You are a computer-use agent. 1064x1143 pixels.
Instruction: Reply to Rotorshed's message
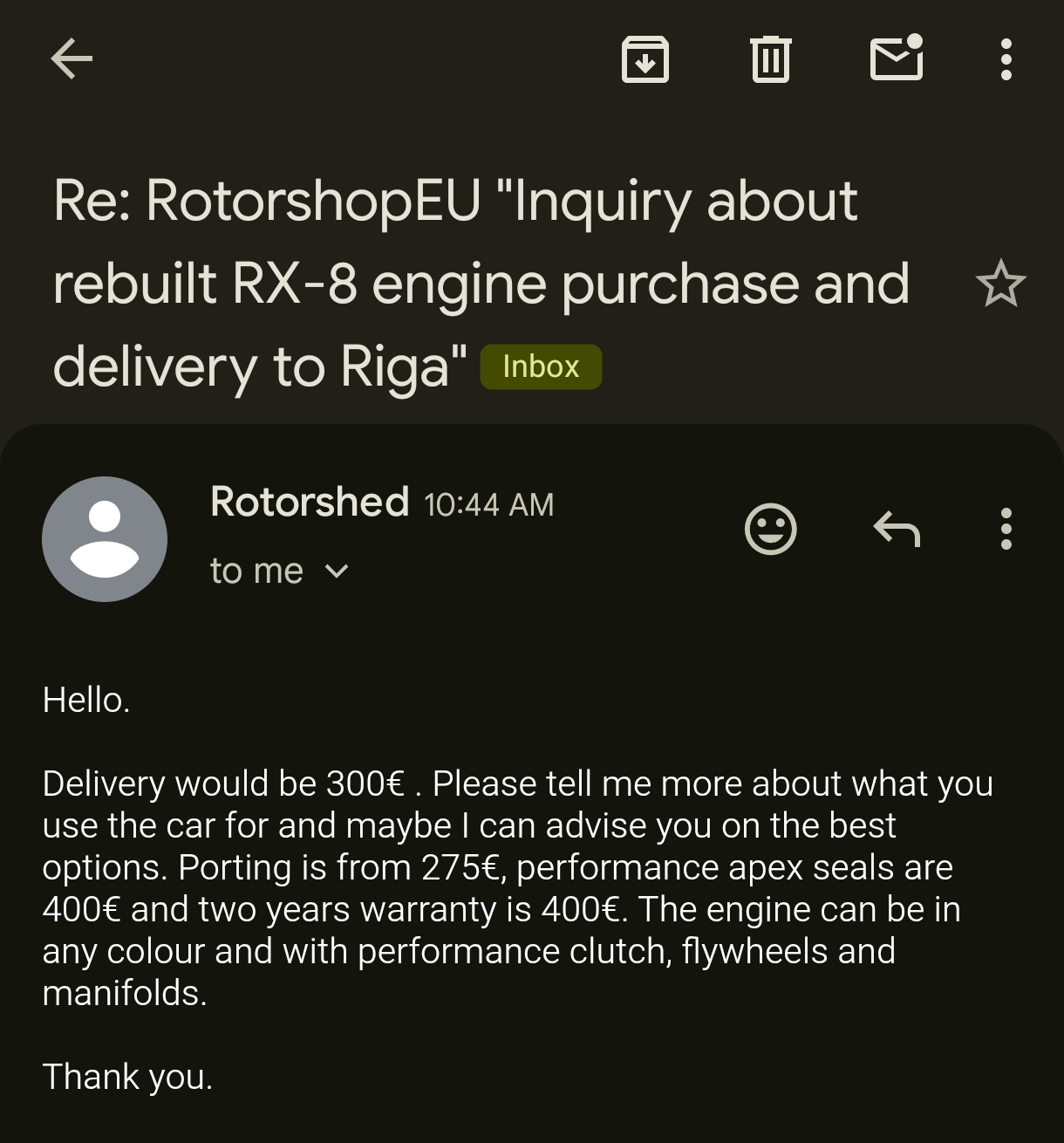coord(897,529)
